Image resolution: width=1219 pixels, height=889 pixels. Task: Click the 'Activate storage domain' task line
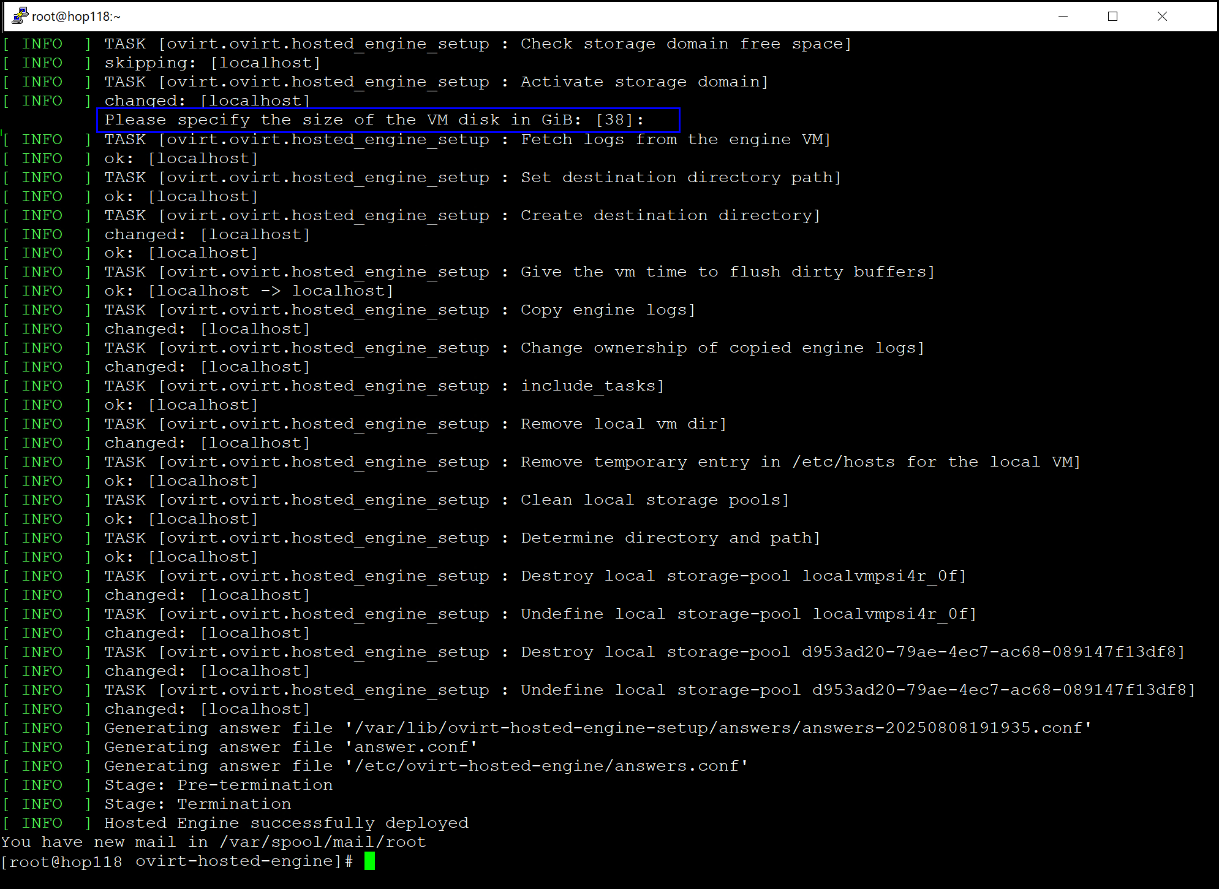(x=386, y=82)
